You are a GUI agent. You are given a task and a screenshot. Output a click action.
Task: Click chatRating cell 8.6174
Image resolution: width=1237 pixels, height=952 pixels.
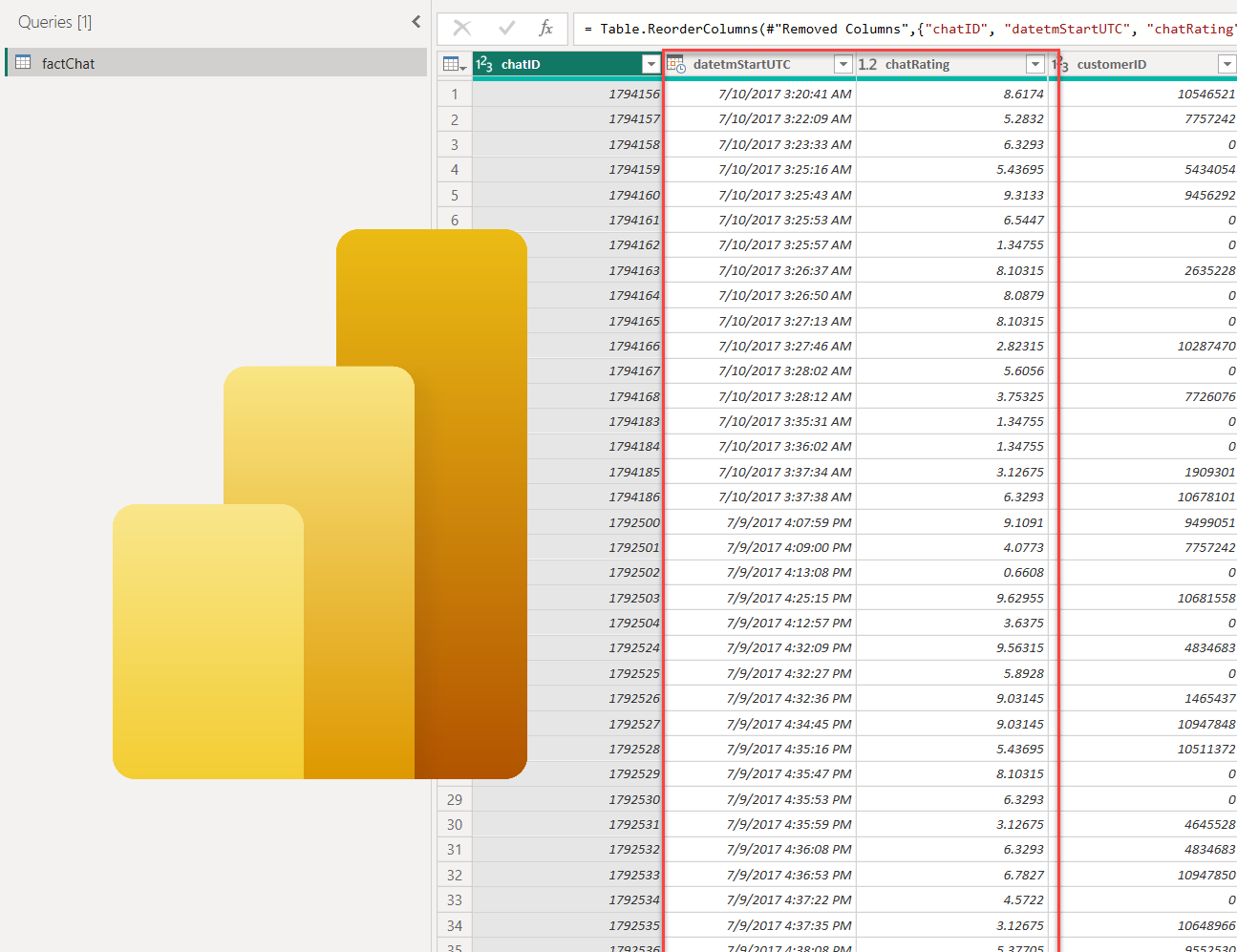tap(951, 94)
